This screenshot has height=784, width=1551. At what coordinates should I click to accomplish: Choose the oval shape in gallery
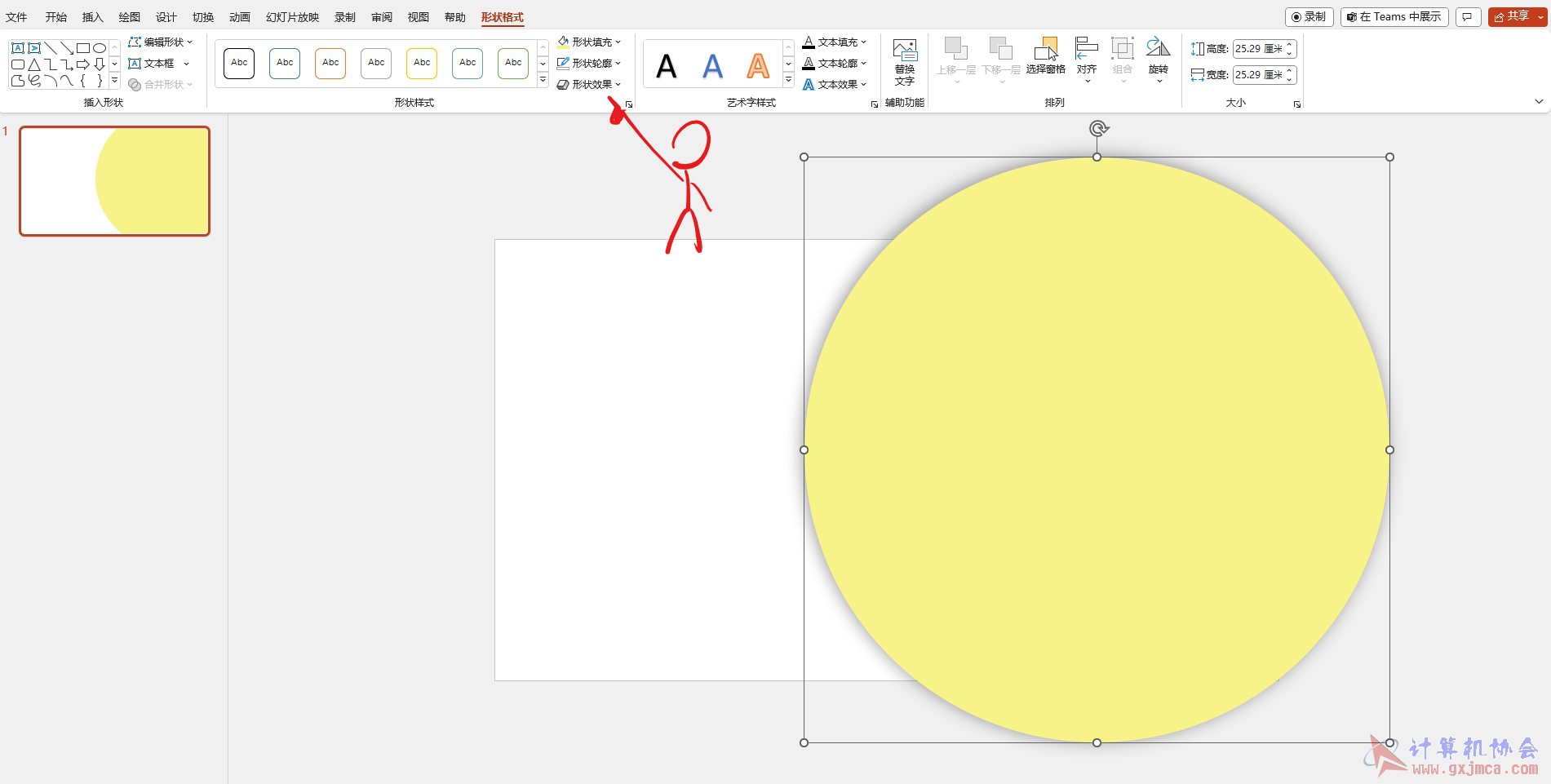(99, 48)
